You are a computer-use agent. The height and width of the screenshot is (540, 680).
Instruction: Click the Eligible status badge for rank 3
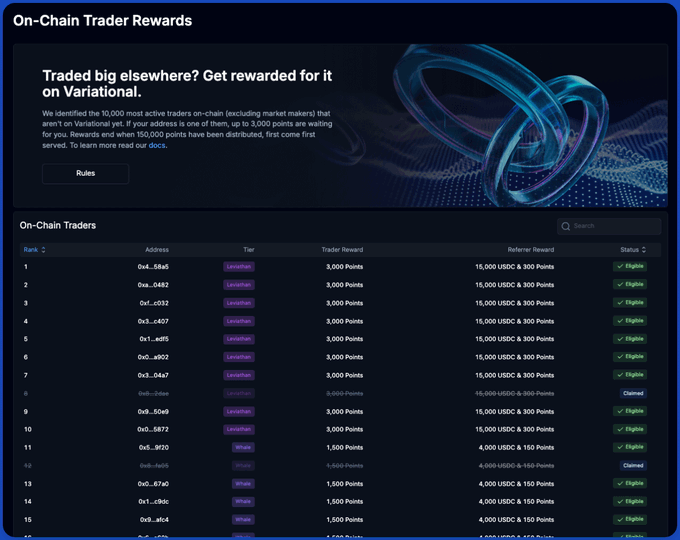click(630, 303)
